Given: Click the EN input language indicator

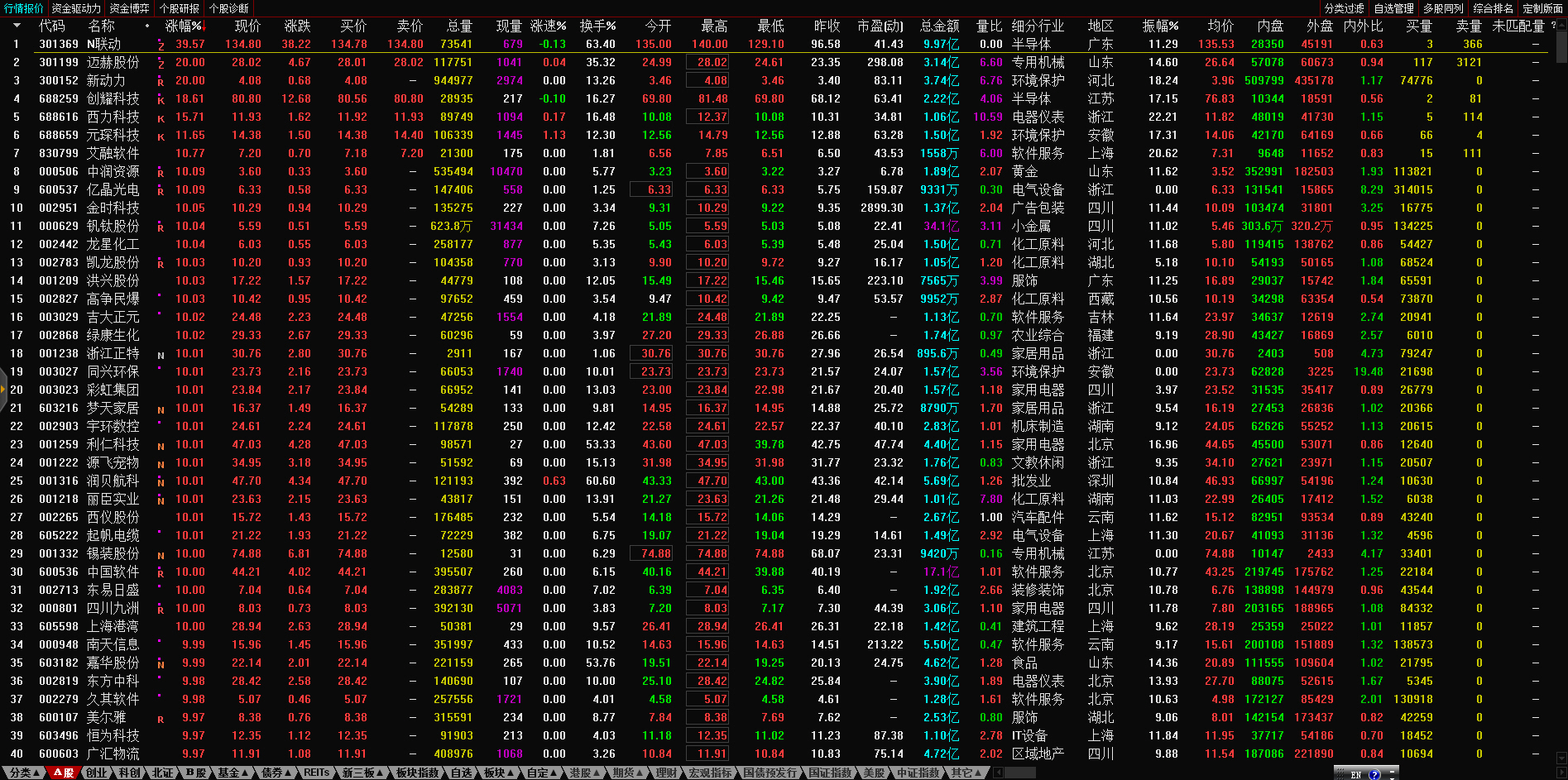Looking at the screenshot, I should click(x=1355, y=774).
